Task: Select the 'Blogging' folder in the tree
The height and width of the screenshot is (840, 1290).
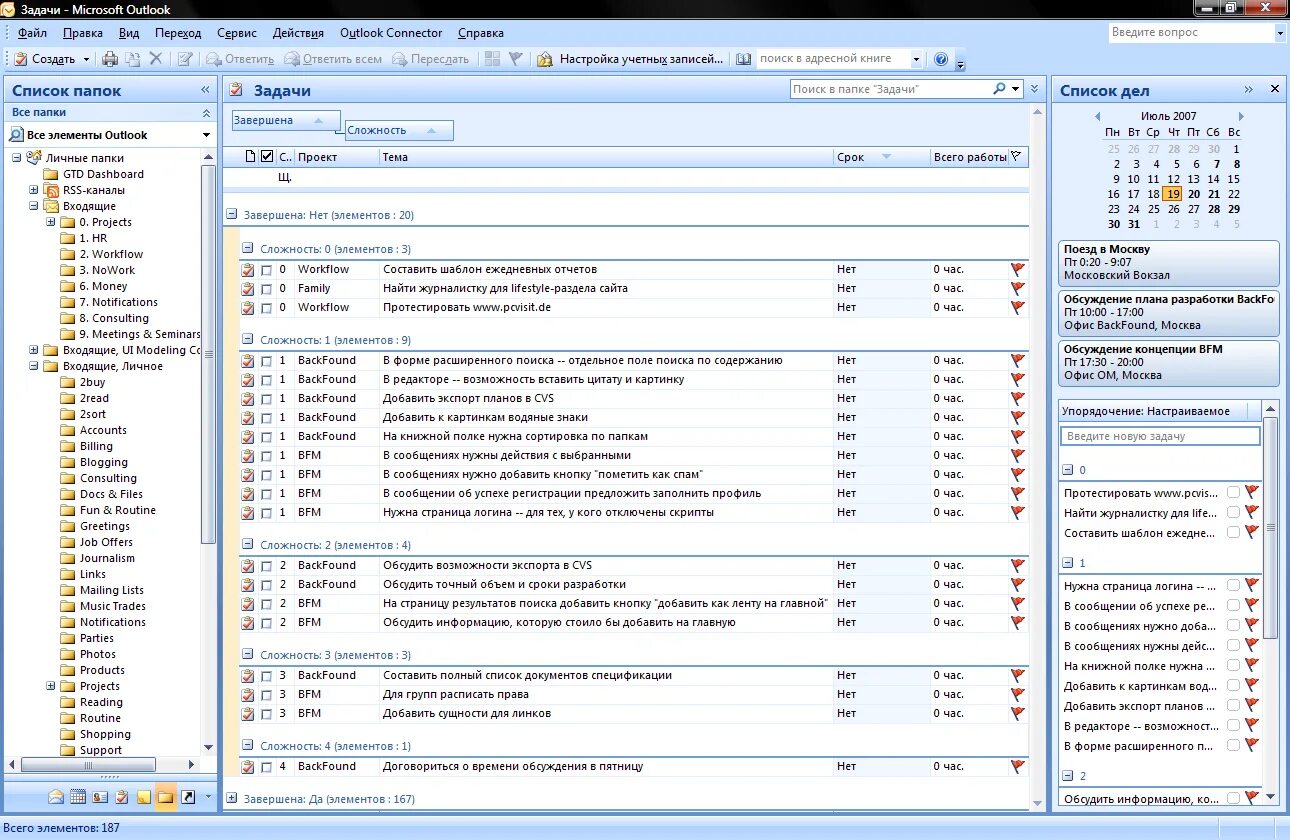Action: (104, 462)
